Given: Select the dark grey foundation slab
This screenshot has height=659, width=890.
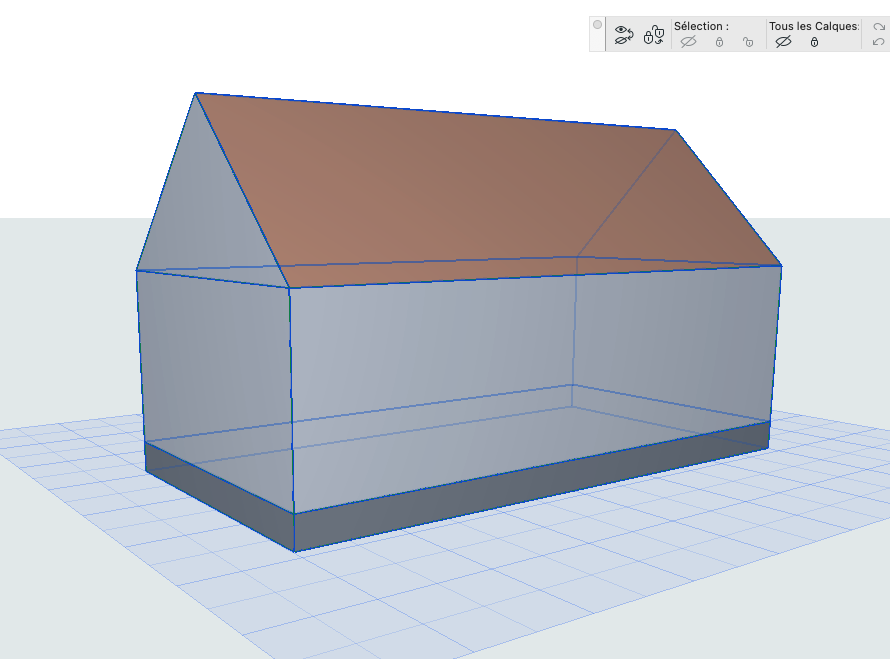Looking at the screenshot, I should point(454,500).
